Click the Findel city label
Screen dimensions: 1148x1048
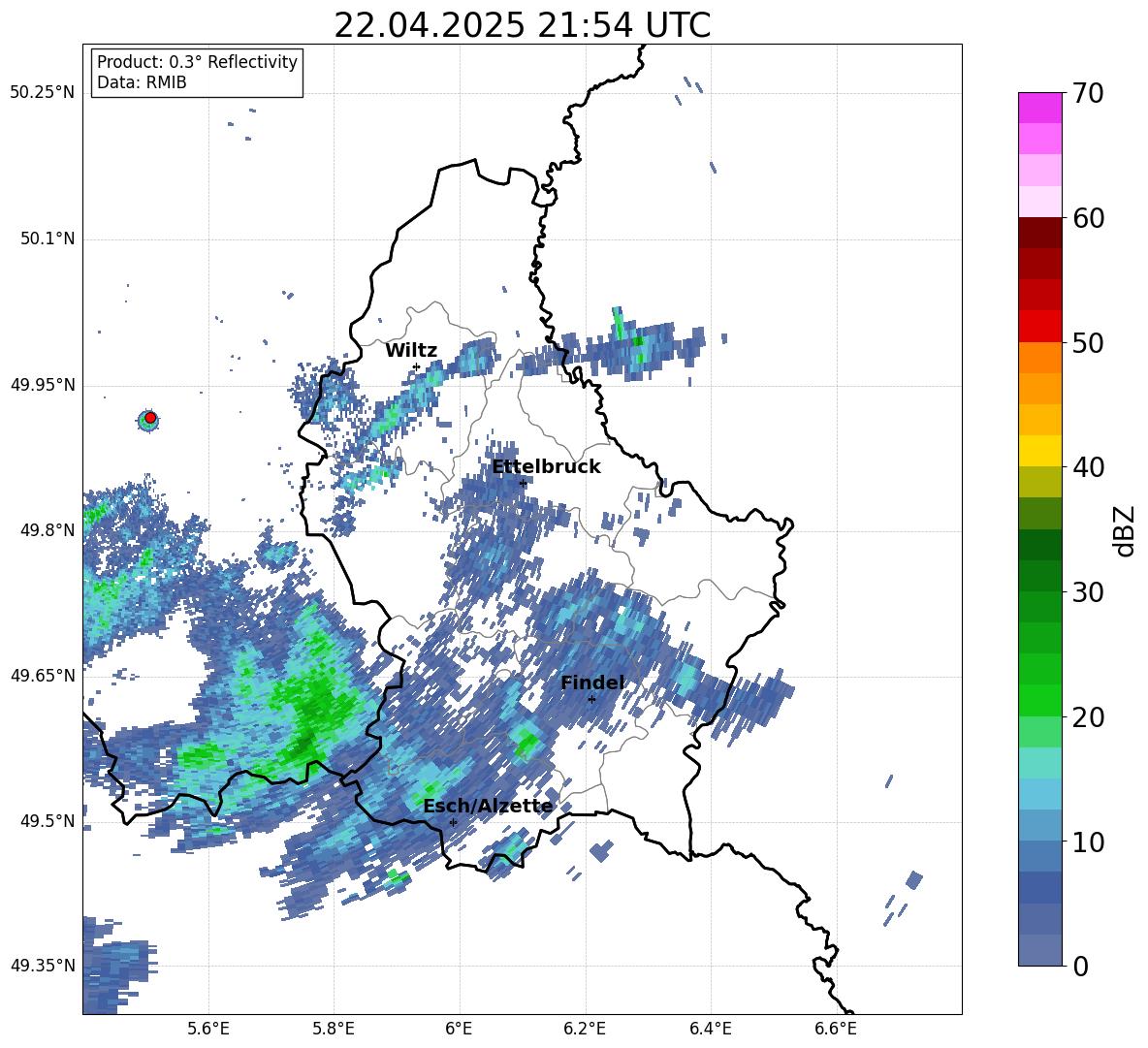[x=592, y=683]
